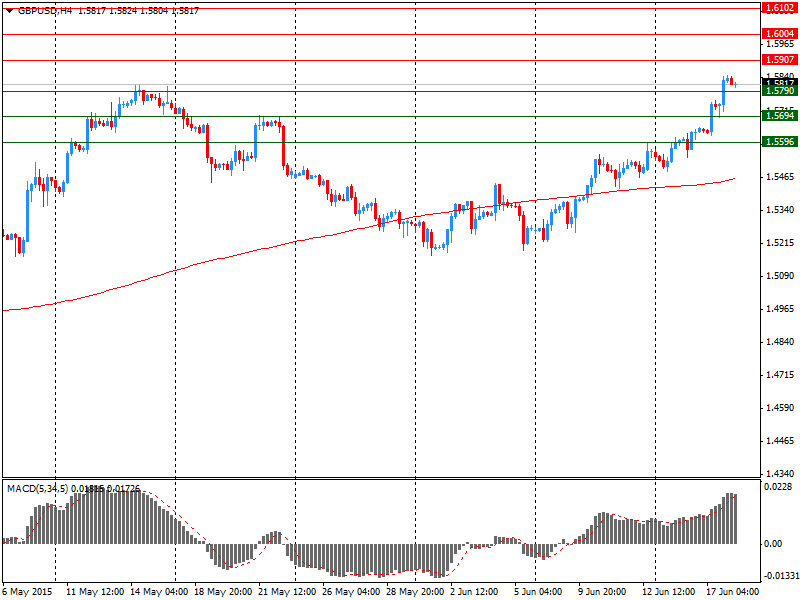800x600 pixels.
Task: Select the GBPUSD,H4 chart title text
Action: 45,10
